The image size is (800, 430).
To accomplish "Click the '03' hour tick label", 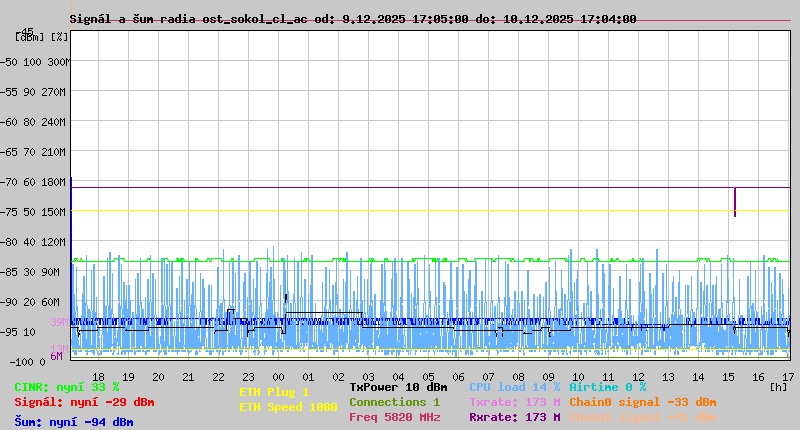I will coord(368,377).
